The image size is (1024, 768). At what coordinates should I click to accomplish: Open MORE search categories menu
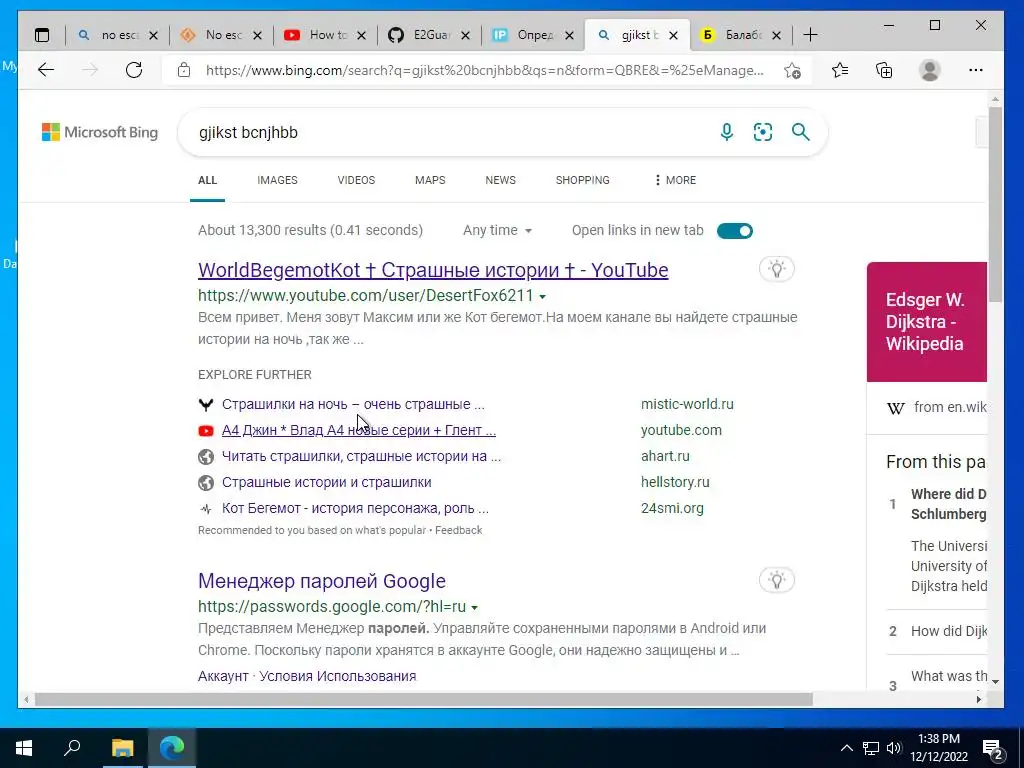tap(675, 180)
